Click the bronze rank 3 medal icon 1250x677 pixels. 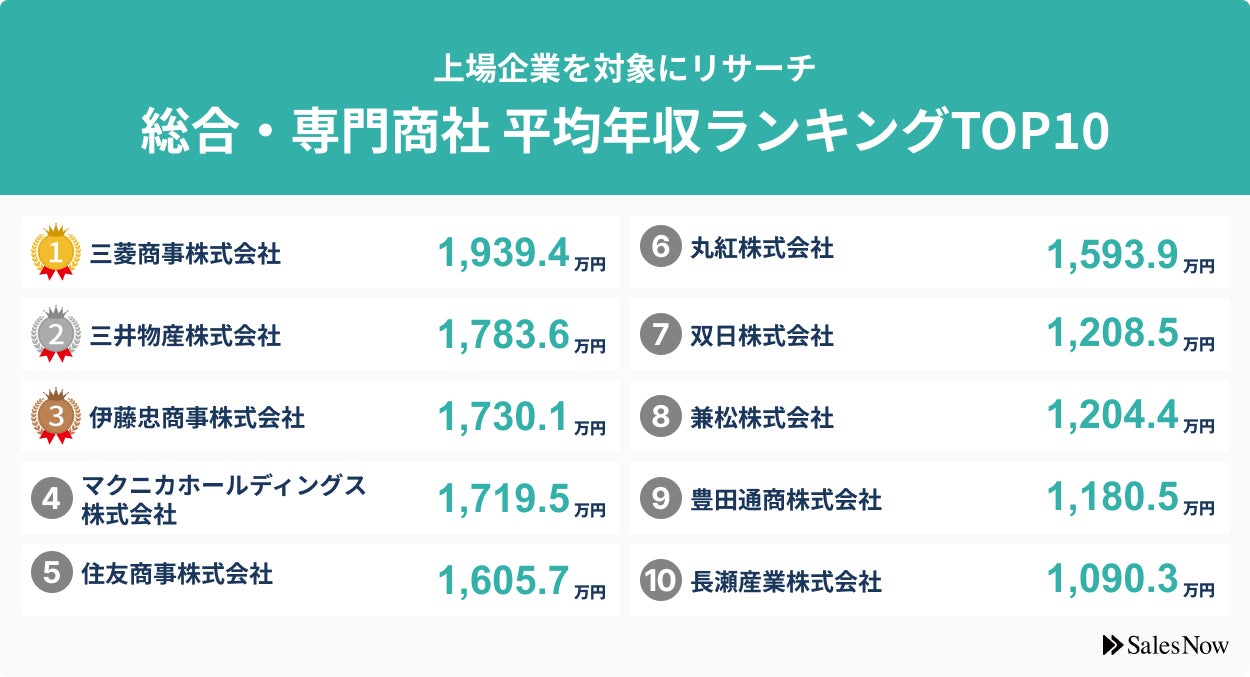(55, 416)
